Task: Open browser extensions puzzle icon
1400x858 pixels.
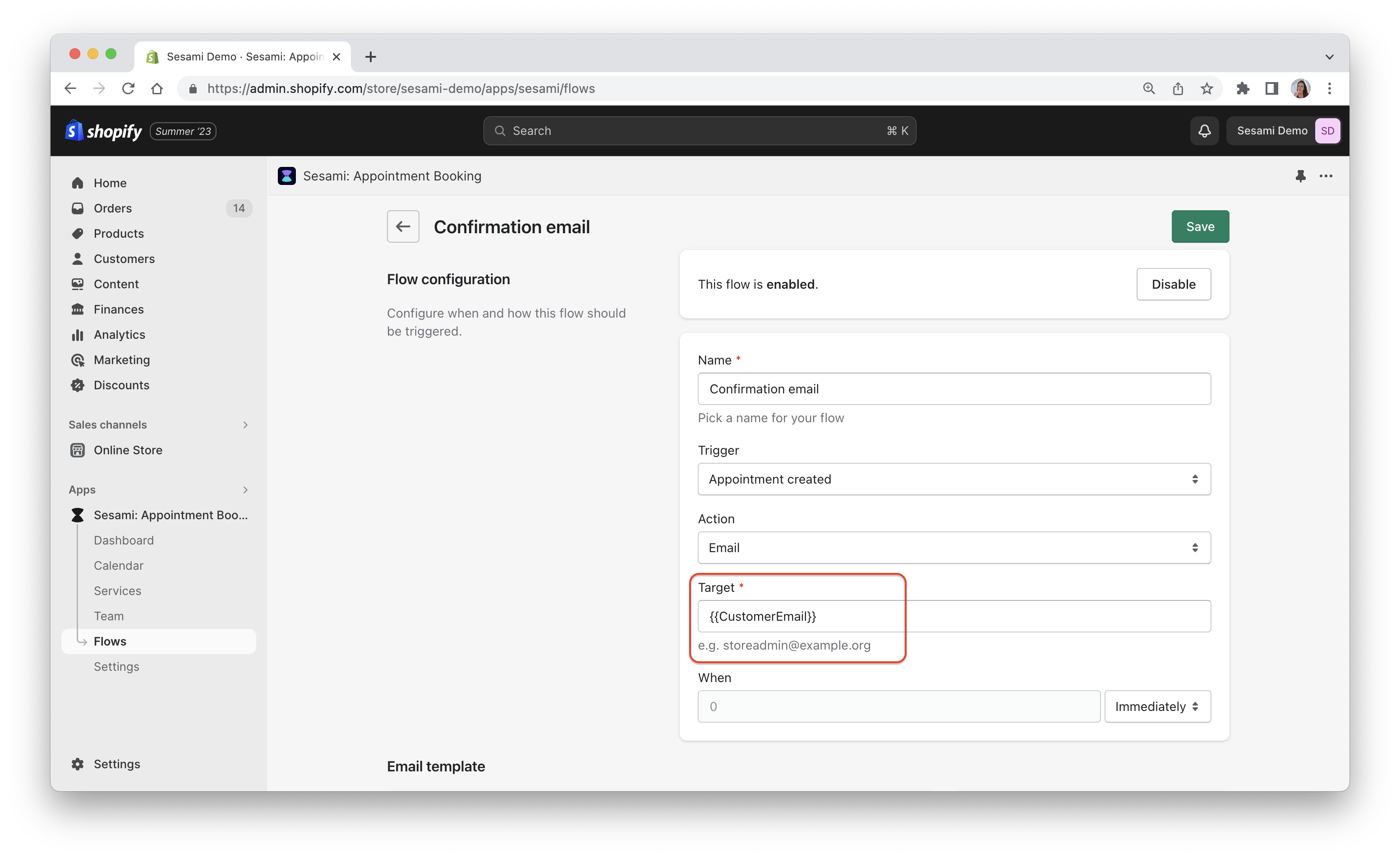Action: tap(1243, 88)
